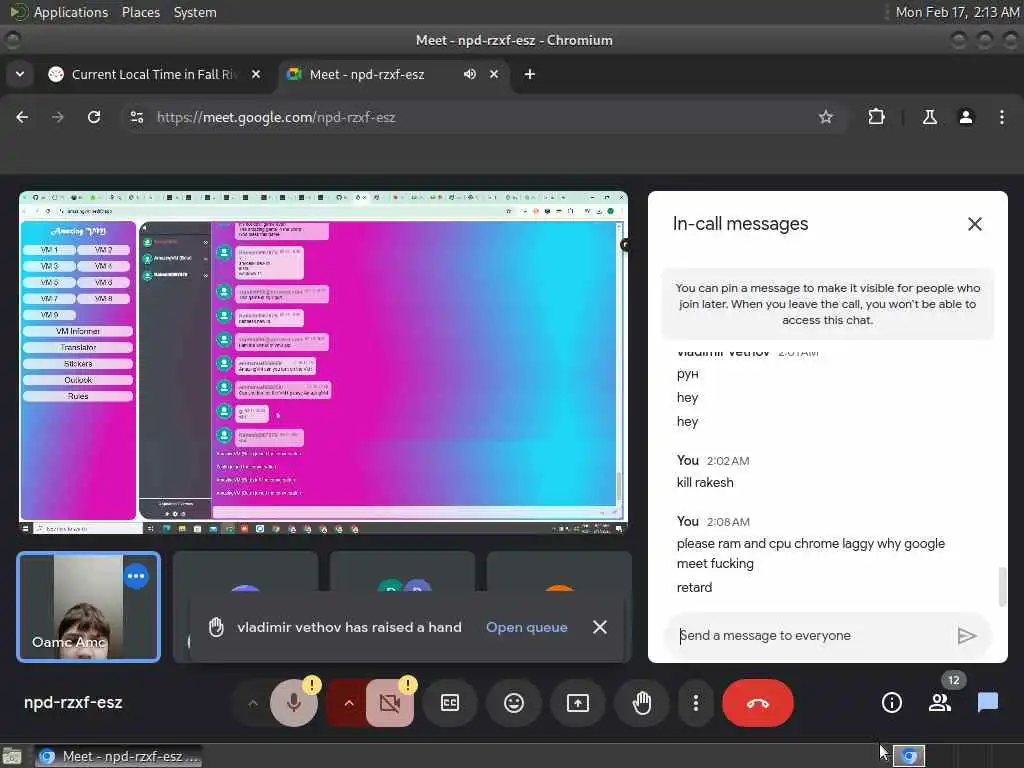The height and width of the screenshot is (768, 1024).
Task: Click the chat panel scrollbar
Action: coord(1002,586)
